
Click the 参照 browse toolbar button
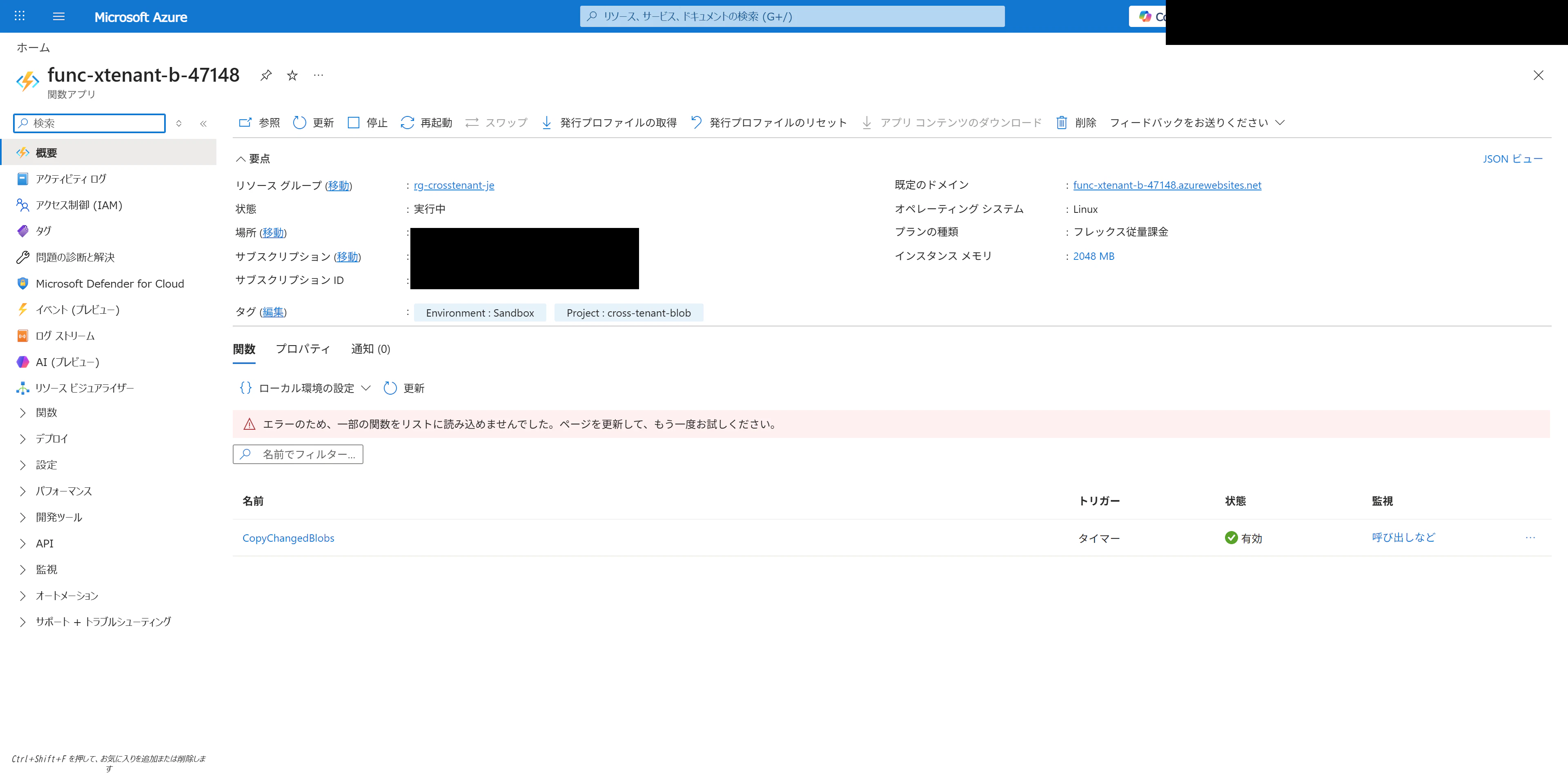coord(259,123)
